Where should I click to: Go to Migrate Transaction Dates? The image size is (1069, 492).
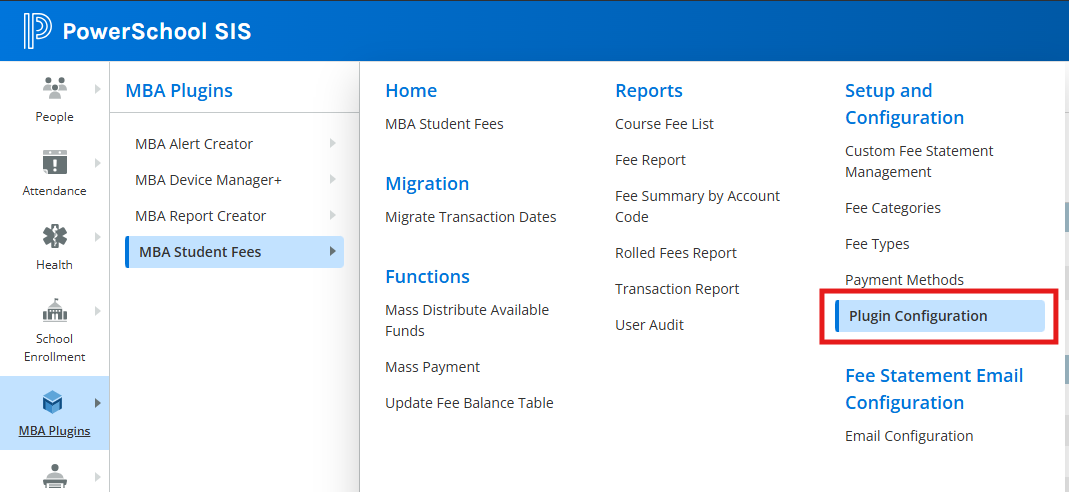pos(470,217)
